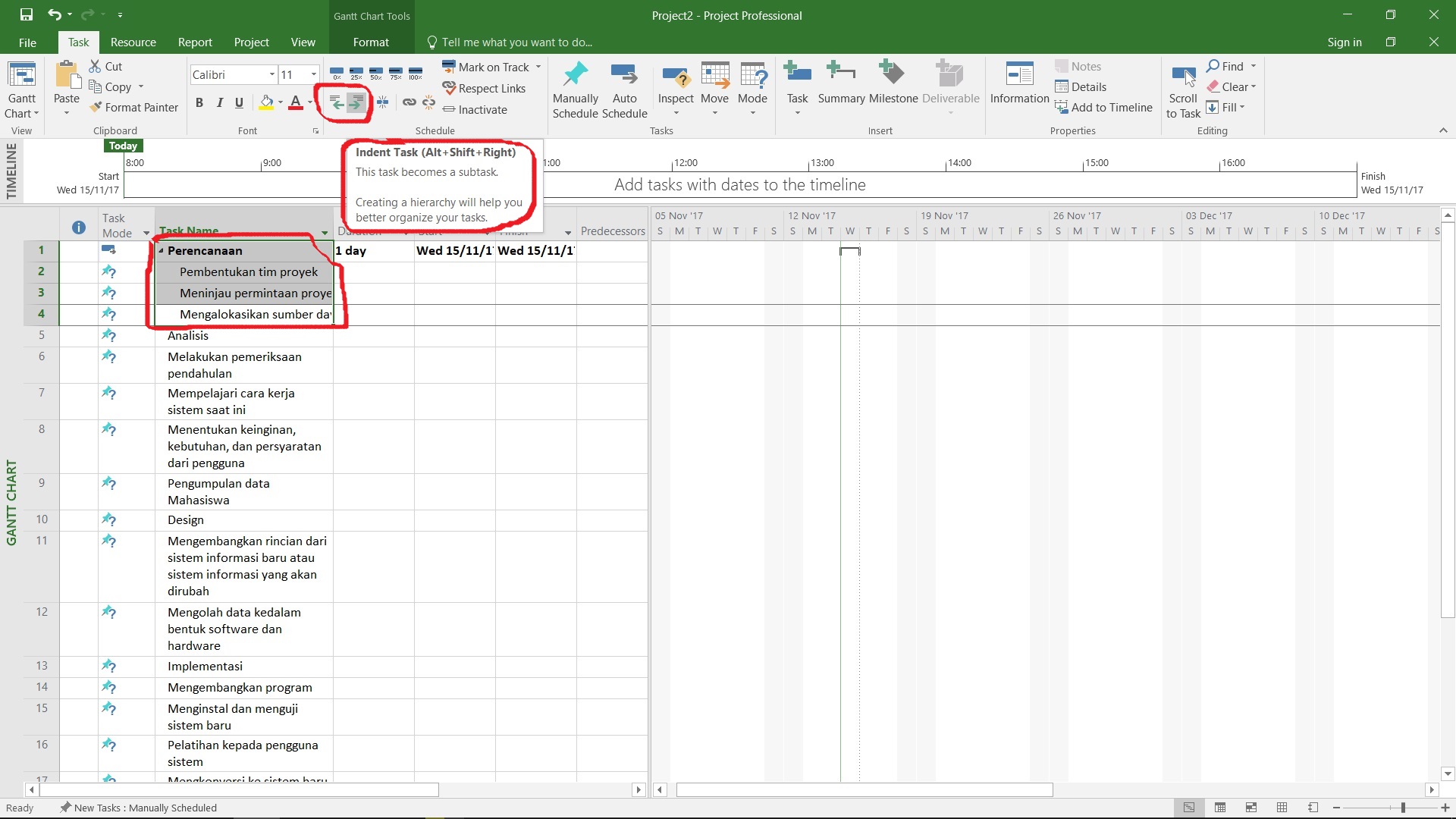Open the task Information dialog

tap(1019, 83)
